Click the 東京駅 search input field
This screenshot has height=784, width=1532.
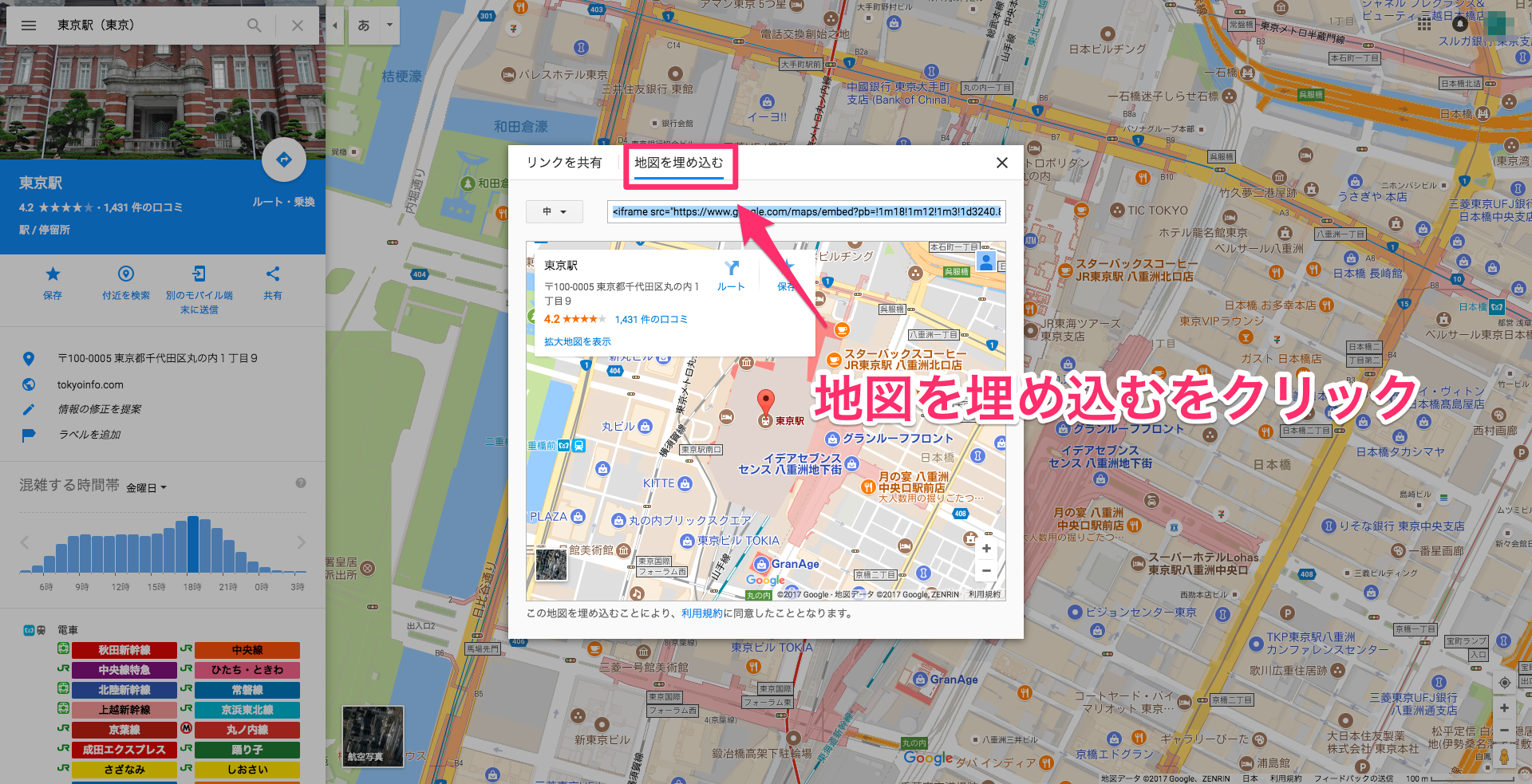pyautogui.click(x=144, y=26)
